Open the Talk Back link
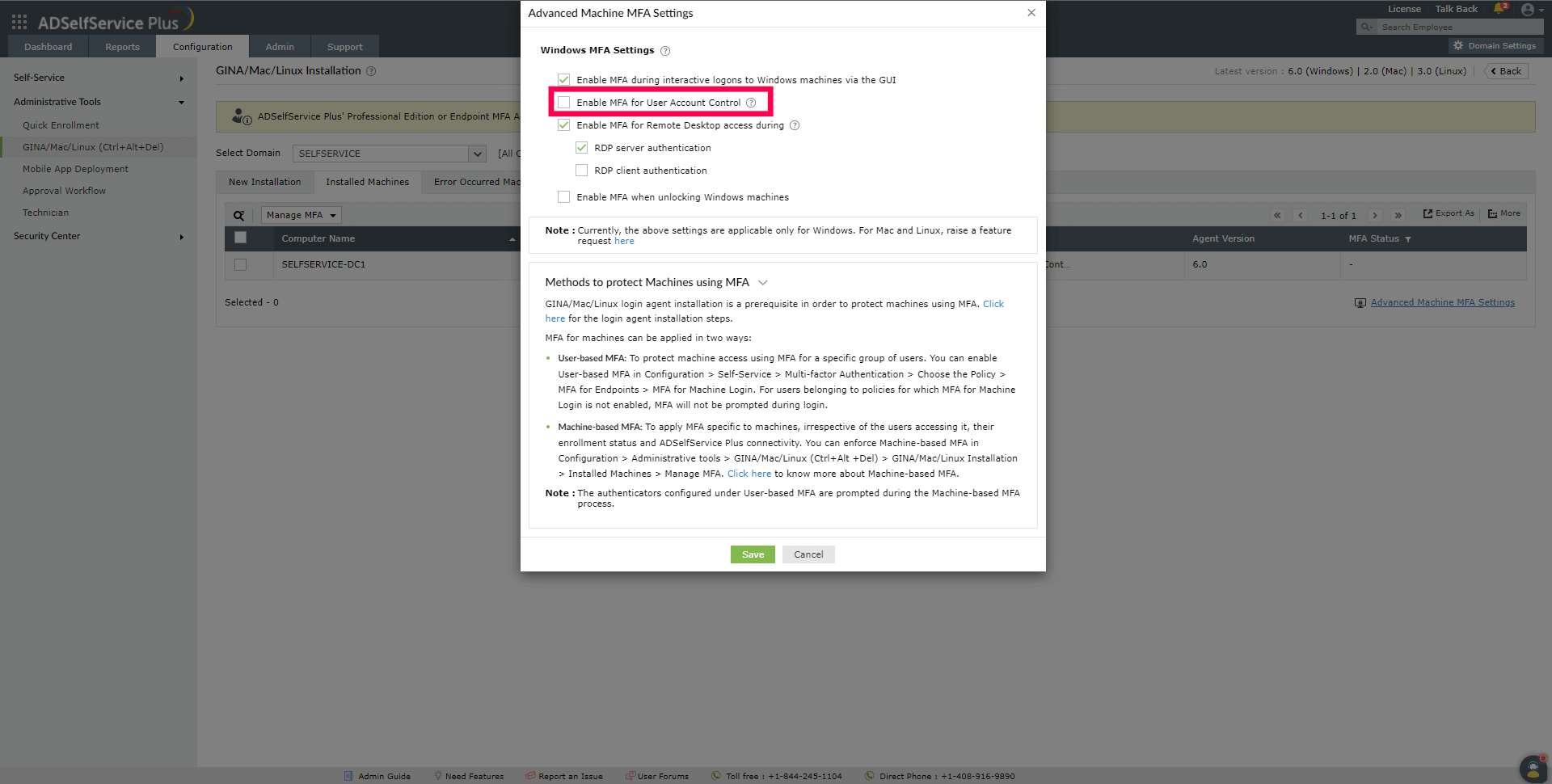 click(1457, 9)
